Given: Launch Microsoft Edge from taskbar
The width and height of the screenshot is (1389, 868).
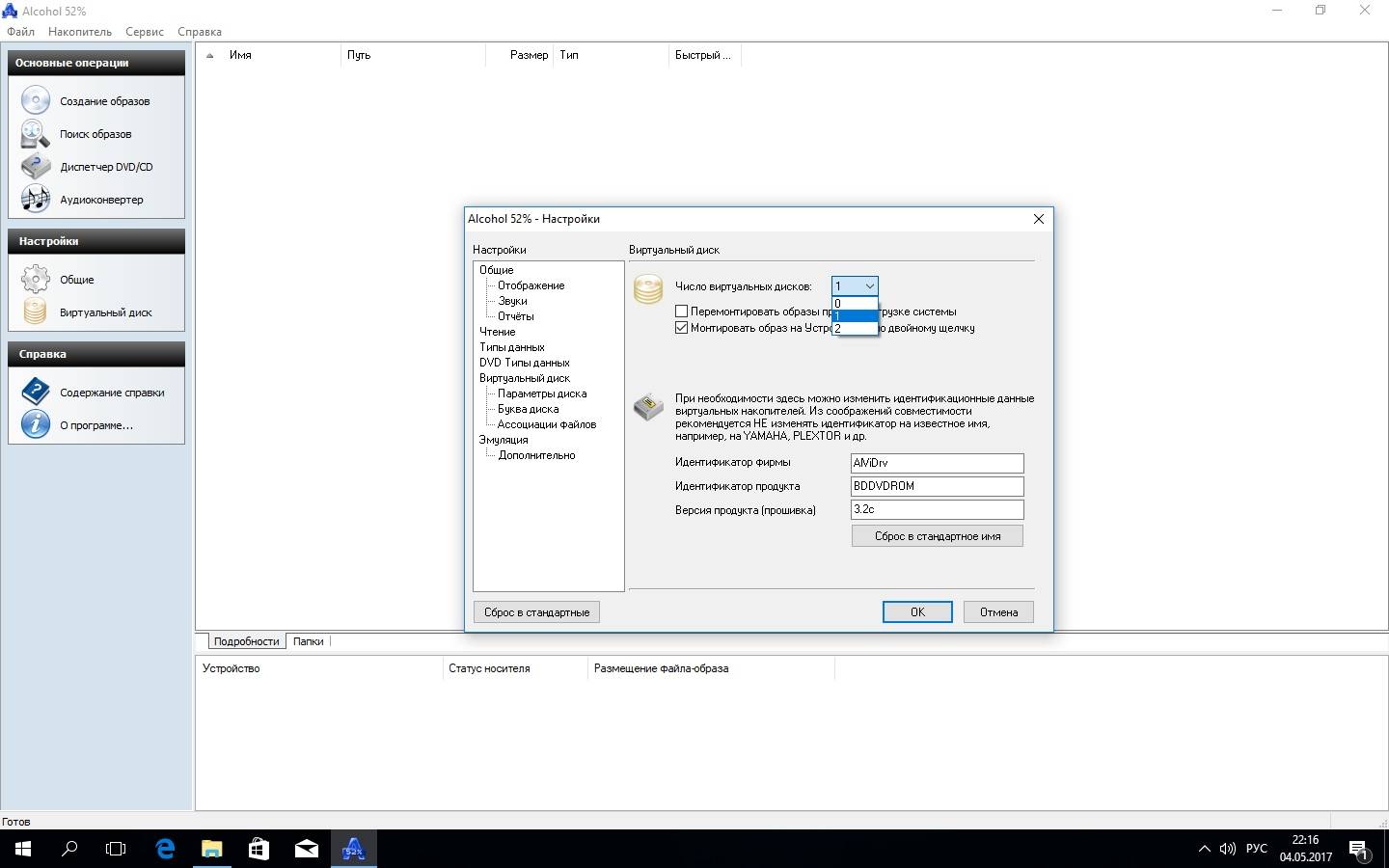Looking at the screenshot, I should 165,849.
